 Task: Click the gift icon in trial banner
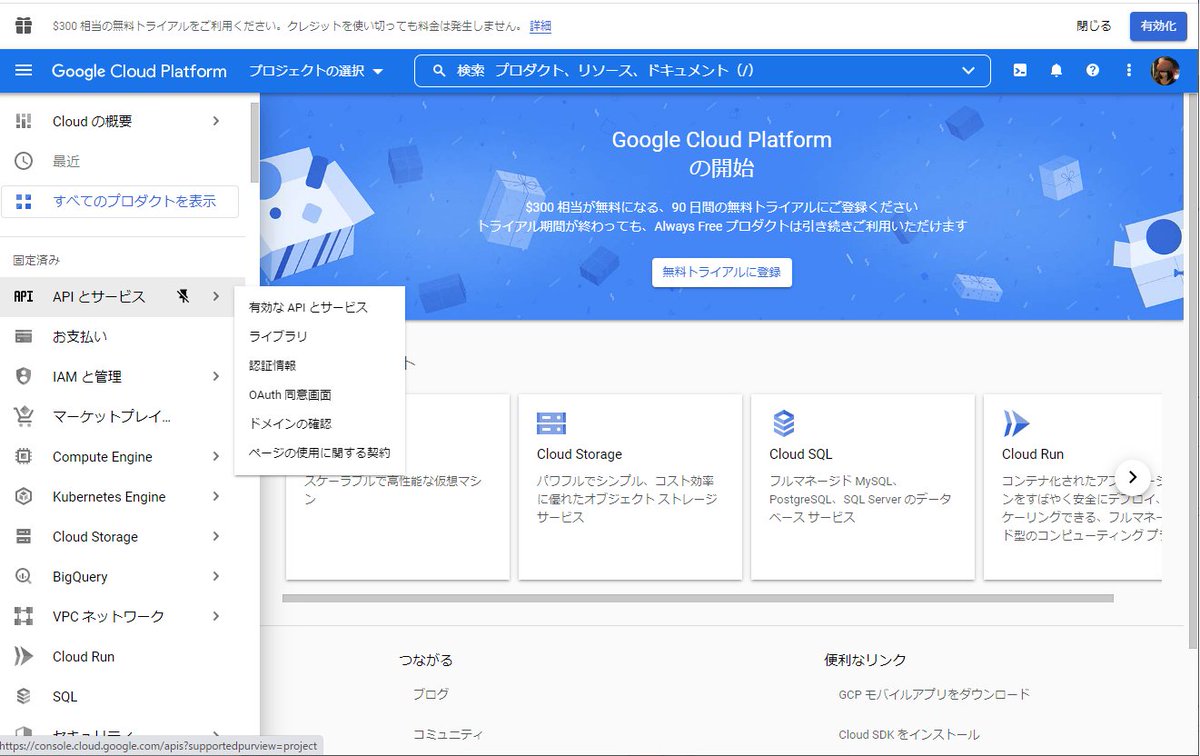tap(24, 25)
